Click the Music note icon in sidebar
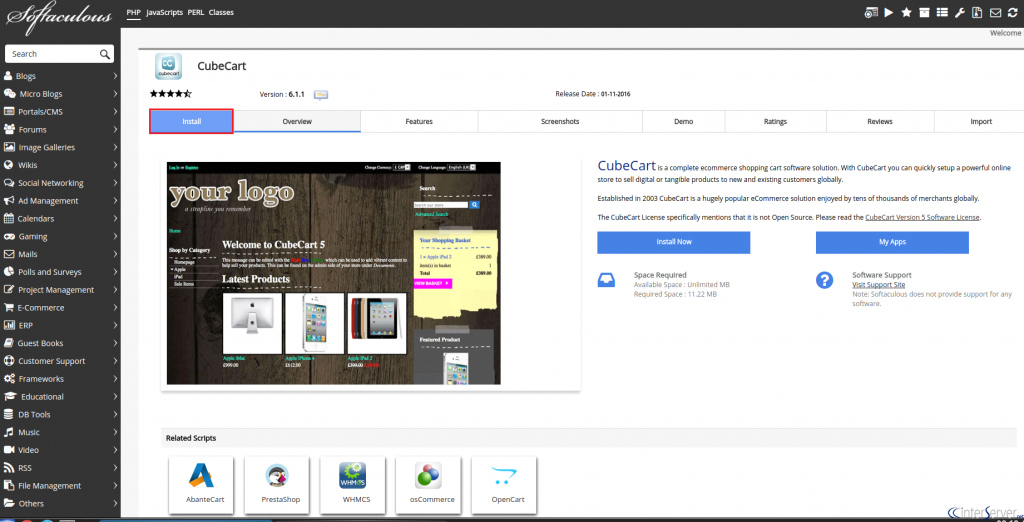Viewport: 1024px width, 522px height. point(8,432)
